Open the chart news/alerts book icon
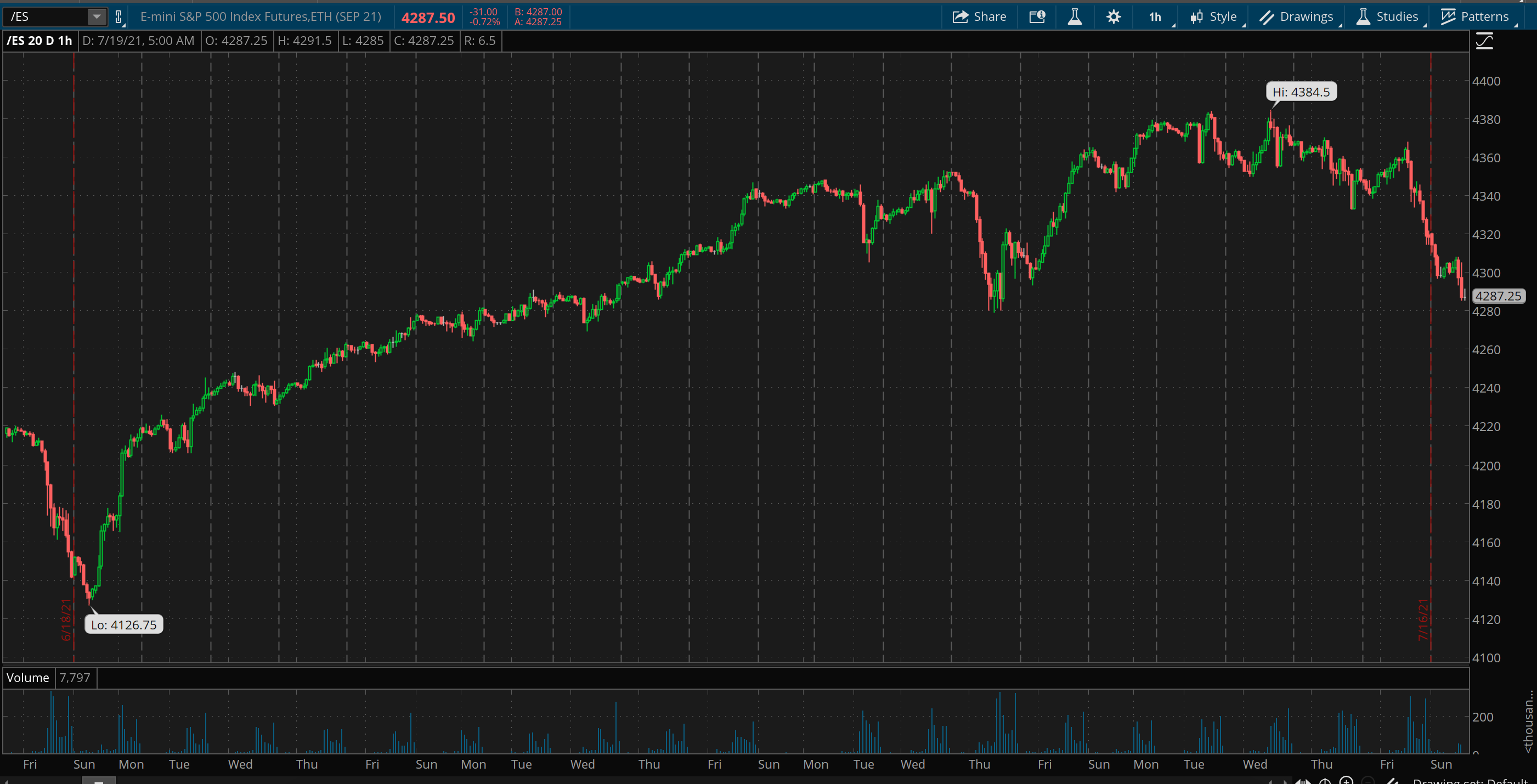Image resolution: width=1537 pixels, height=784 pixels. pyautogui.click(x=1037, y=16)
